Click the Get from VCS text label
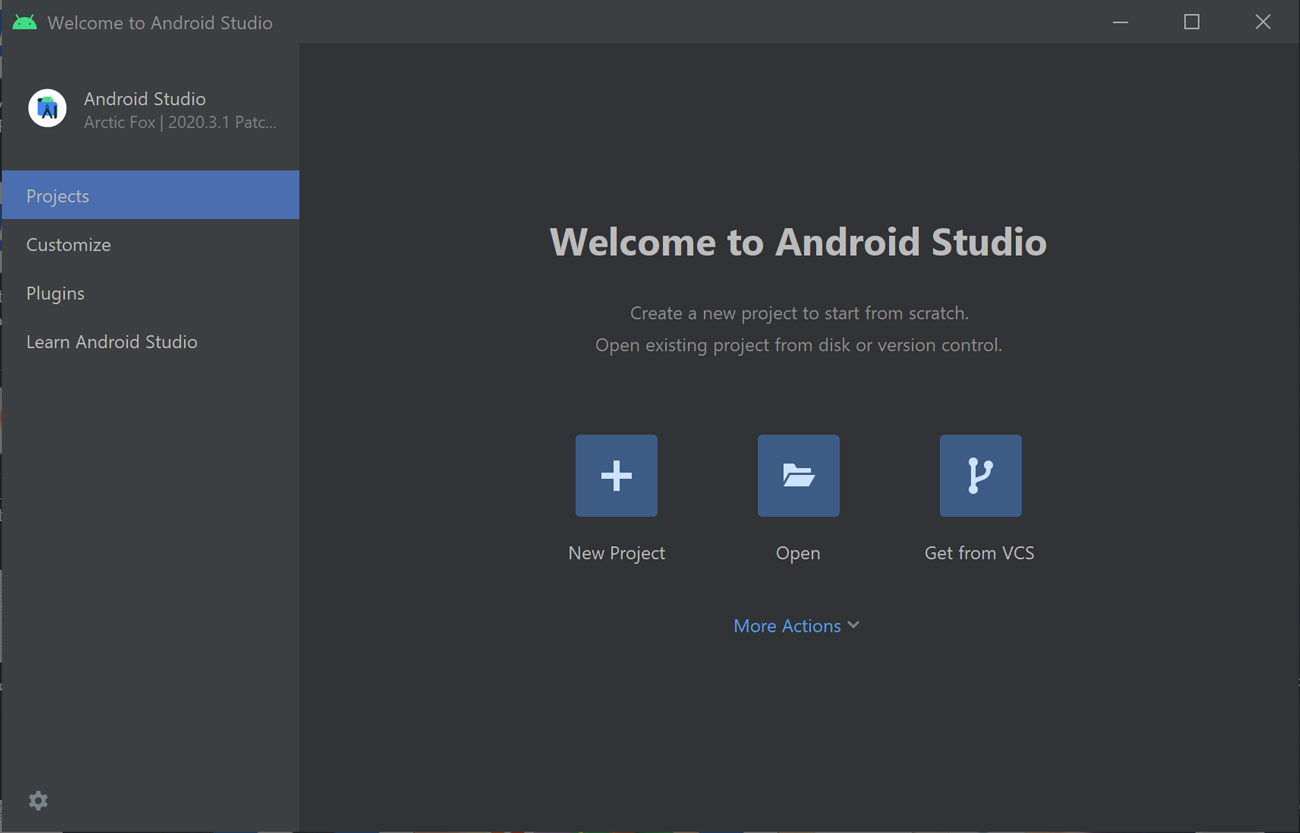The width and height of the screenshot is (1300, 833). pyautogui.click(x=980, y=552)
